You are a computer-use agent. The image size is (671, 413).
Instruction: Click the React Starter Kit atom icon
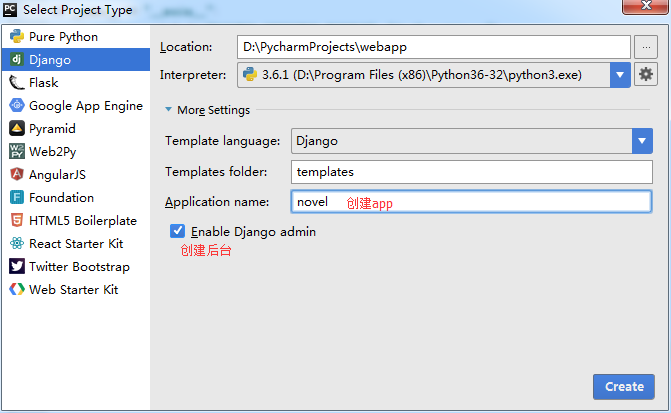click(17, 244)
